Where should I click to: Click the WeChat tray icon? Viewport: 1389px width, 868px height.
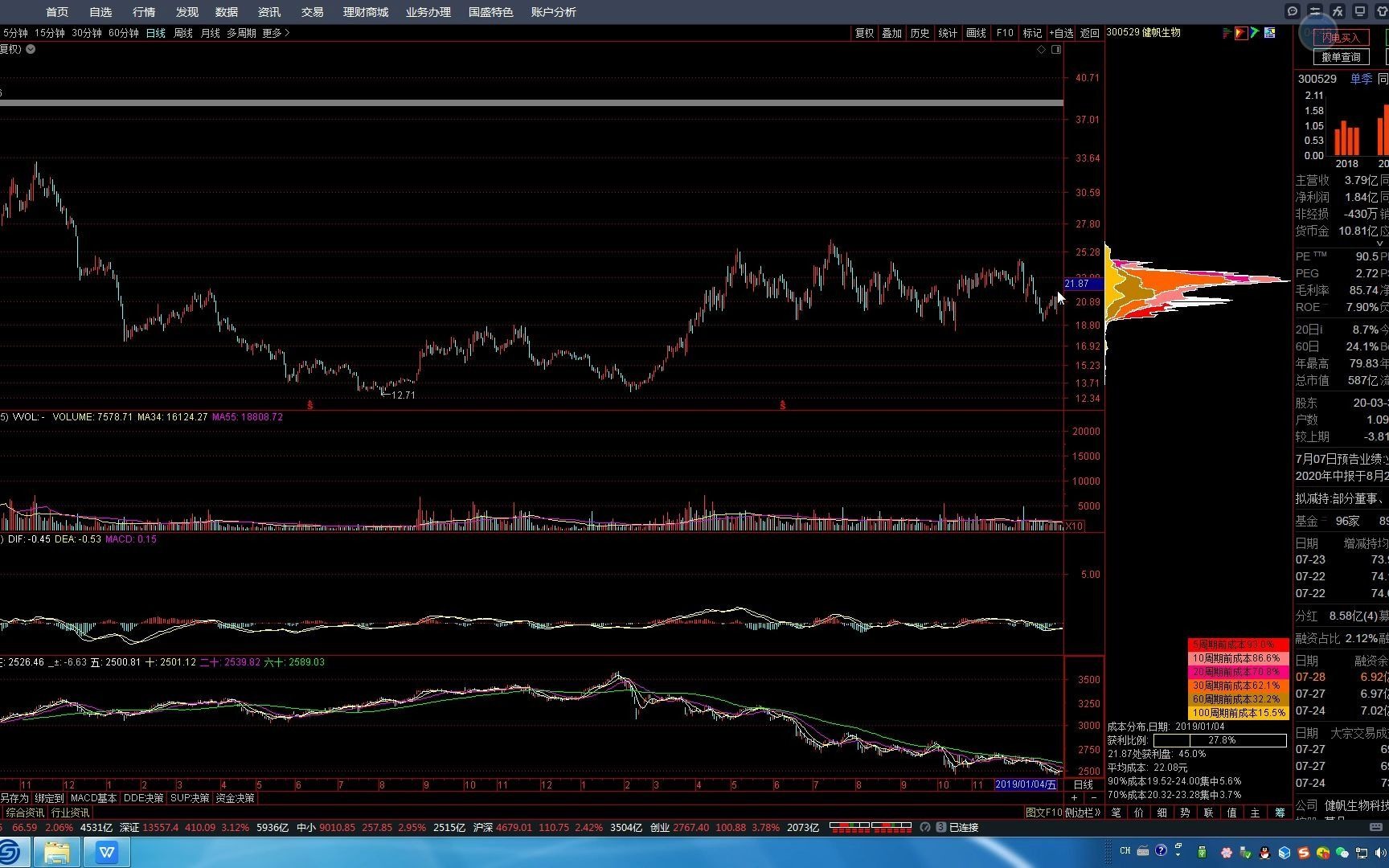click(1342, 852)
